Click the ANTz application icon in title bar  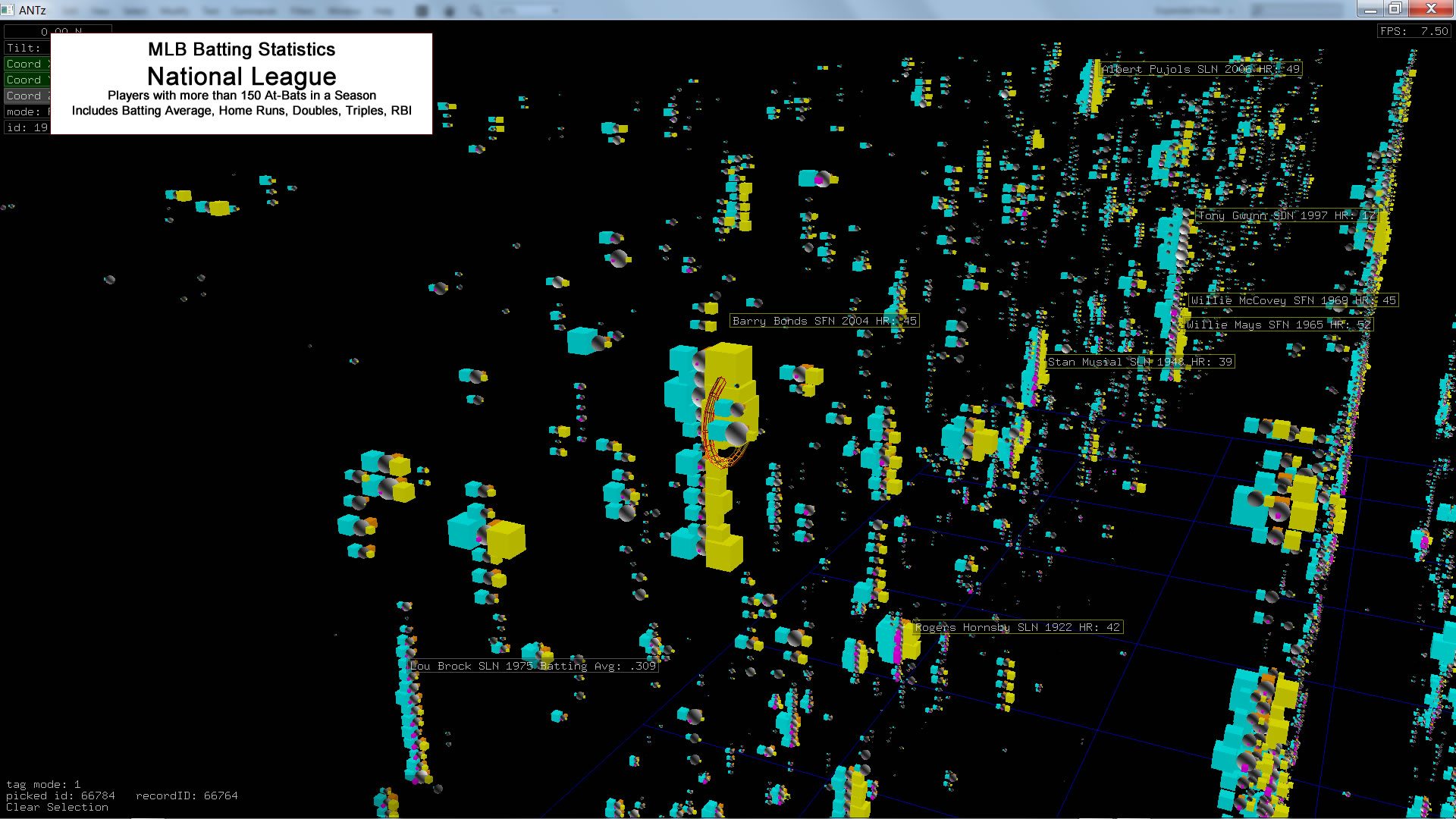pos(8,9)
